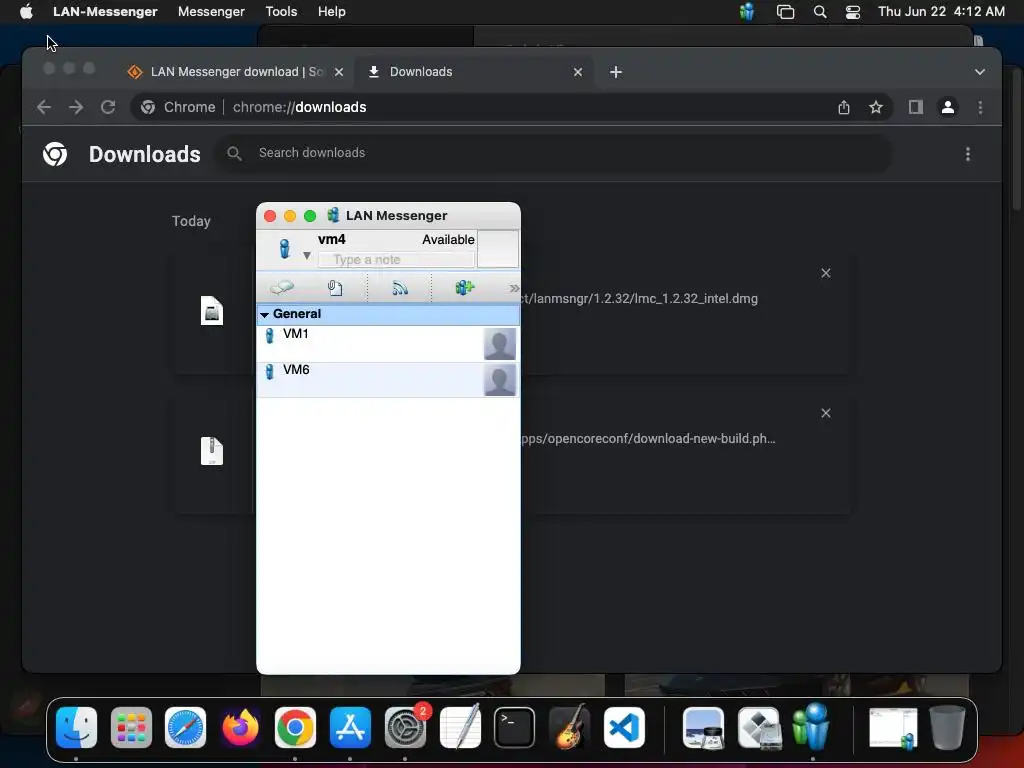The image size is (1024, 768).
Task: Expand the toolbar overflow chevrons
Action: point(514,288)
